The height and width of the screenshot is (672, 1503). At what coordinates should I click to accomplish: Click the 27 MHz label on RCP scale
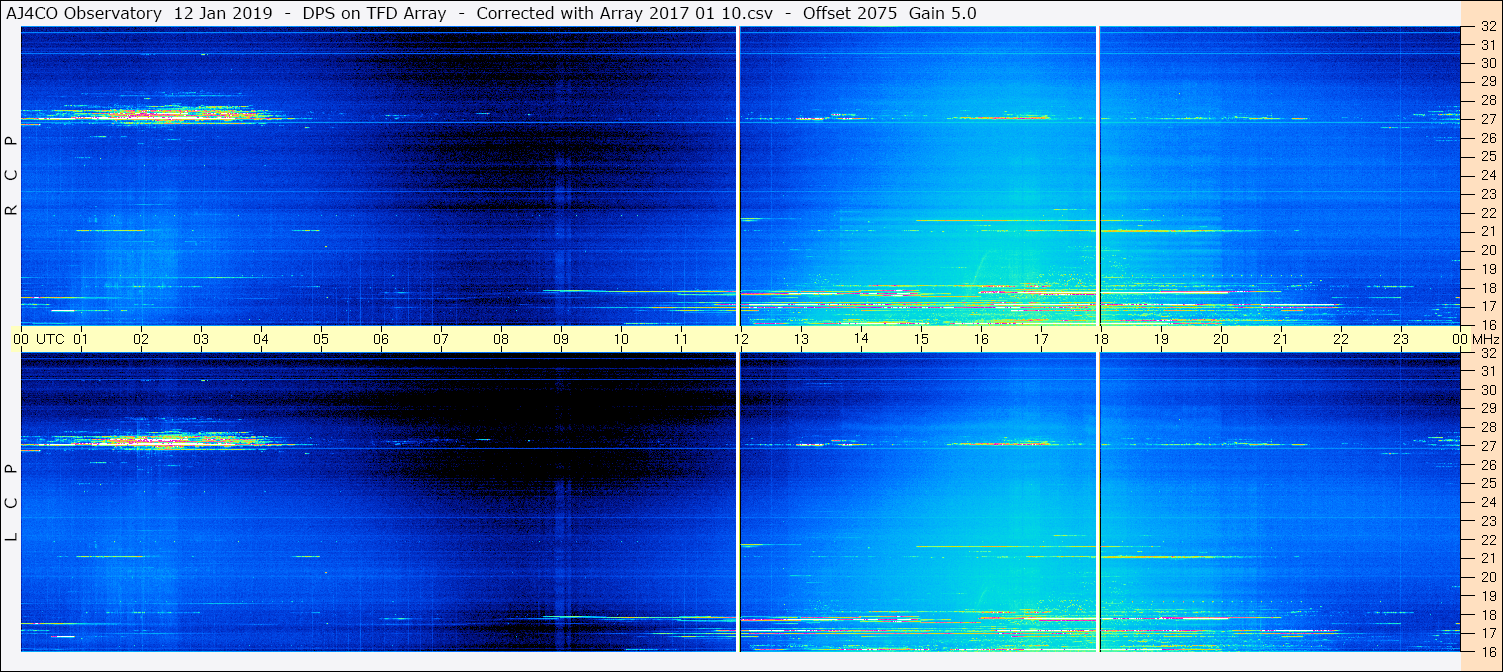(x=1487, y=119)
